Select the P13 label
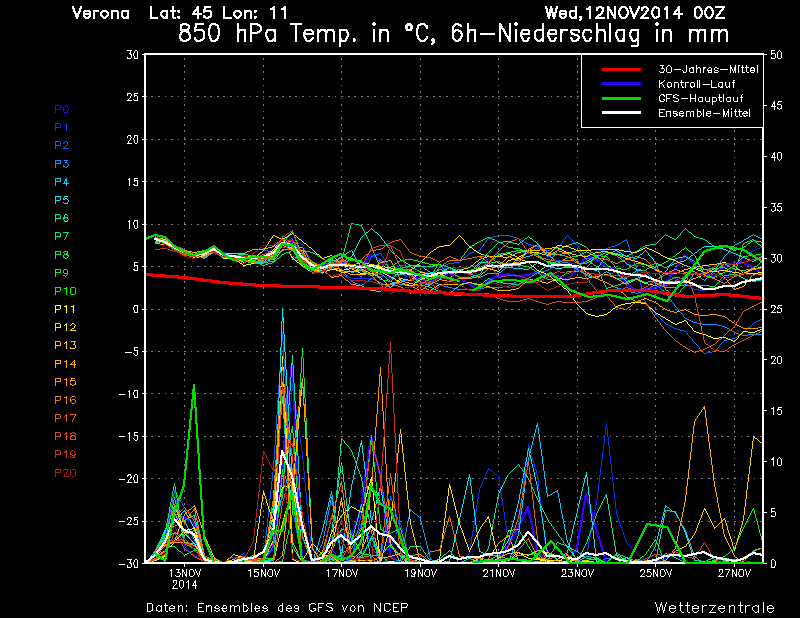This screenshot has width=800, height=618. pos(65,345)
